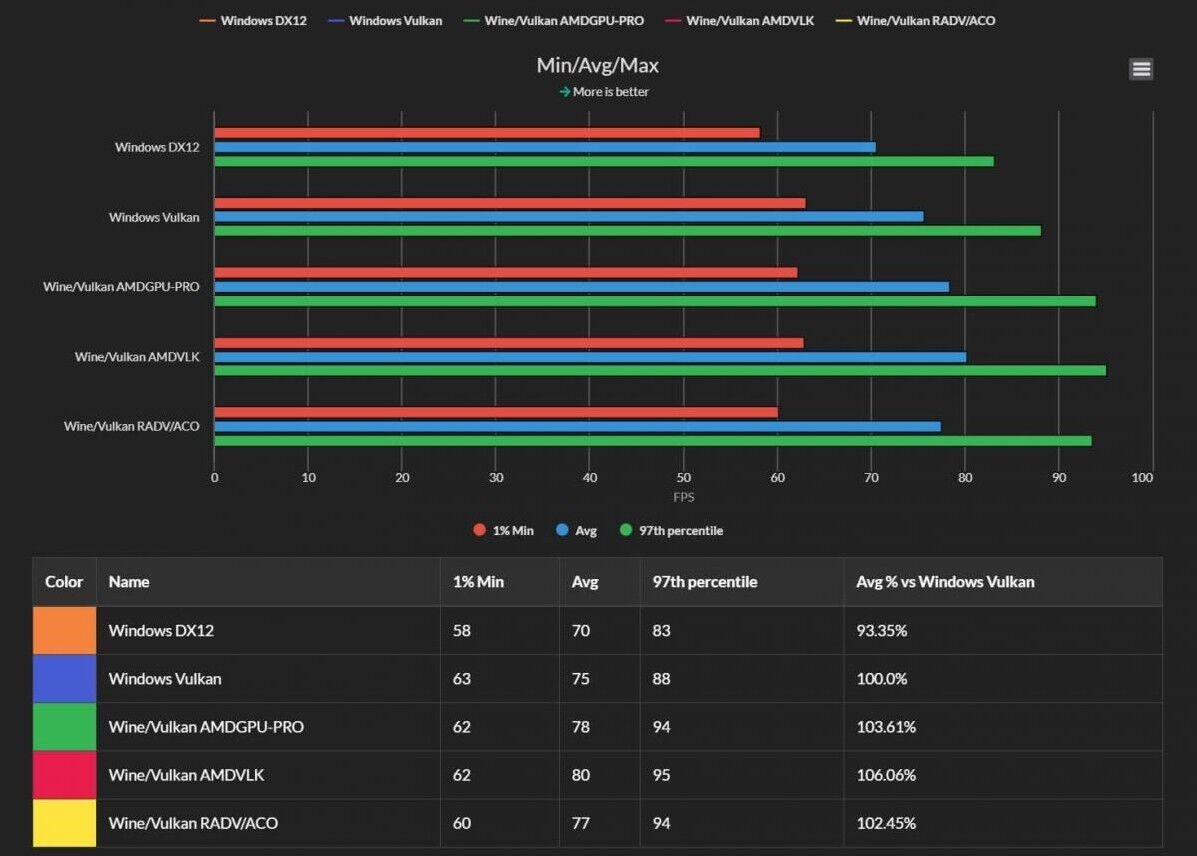
Task: Open the chart hamburger menu
Action: [x=1141, y=69]
